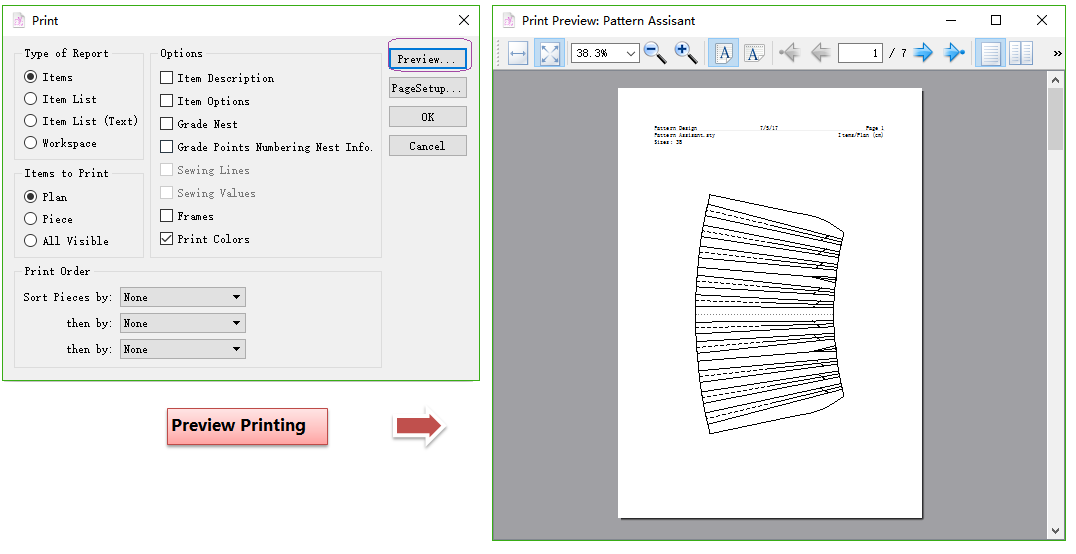Click the fit width icon in preview toolbar

click(x=517, y=53)
